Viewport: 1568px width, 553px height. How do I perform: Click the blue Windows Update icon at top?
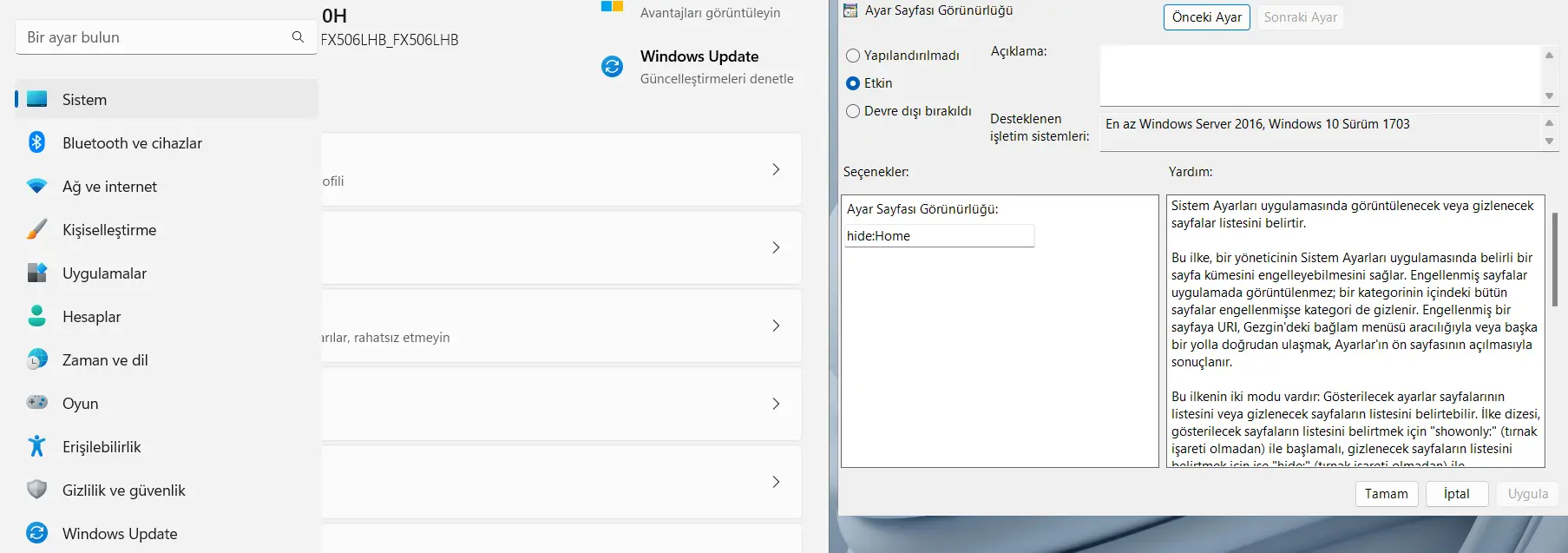pos(613,67)
